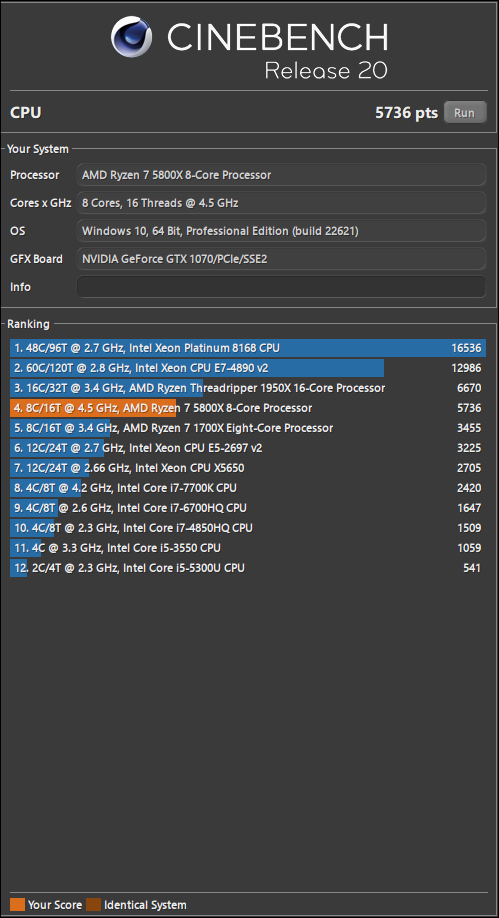Select the Cores x GHz field
The height and width of the screenshot is (918, 499).
[281, 203]
